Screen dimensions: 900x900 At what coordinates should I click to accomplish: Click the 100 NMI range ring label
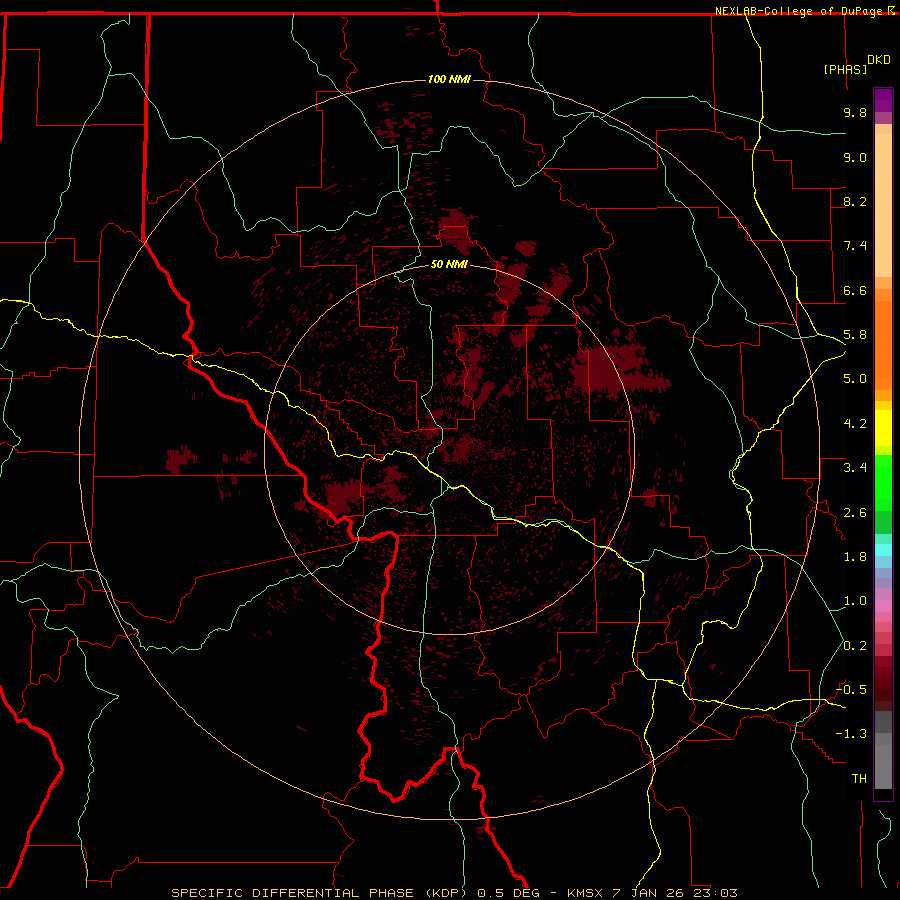449,79
